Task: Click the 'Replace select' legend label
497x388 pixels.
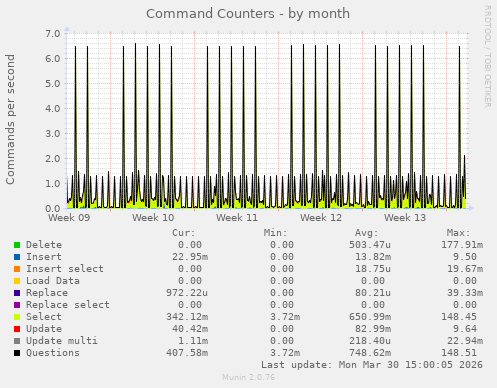Action: [x=68, y=305]
